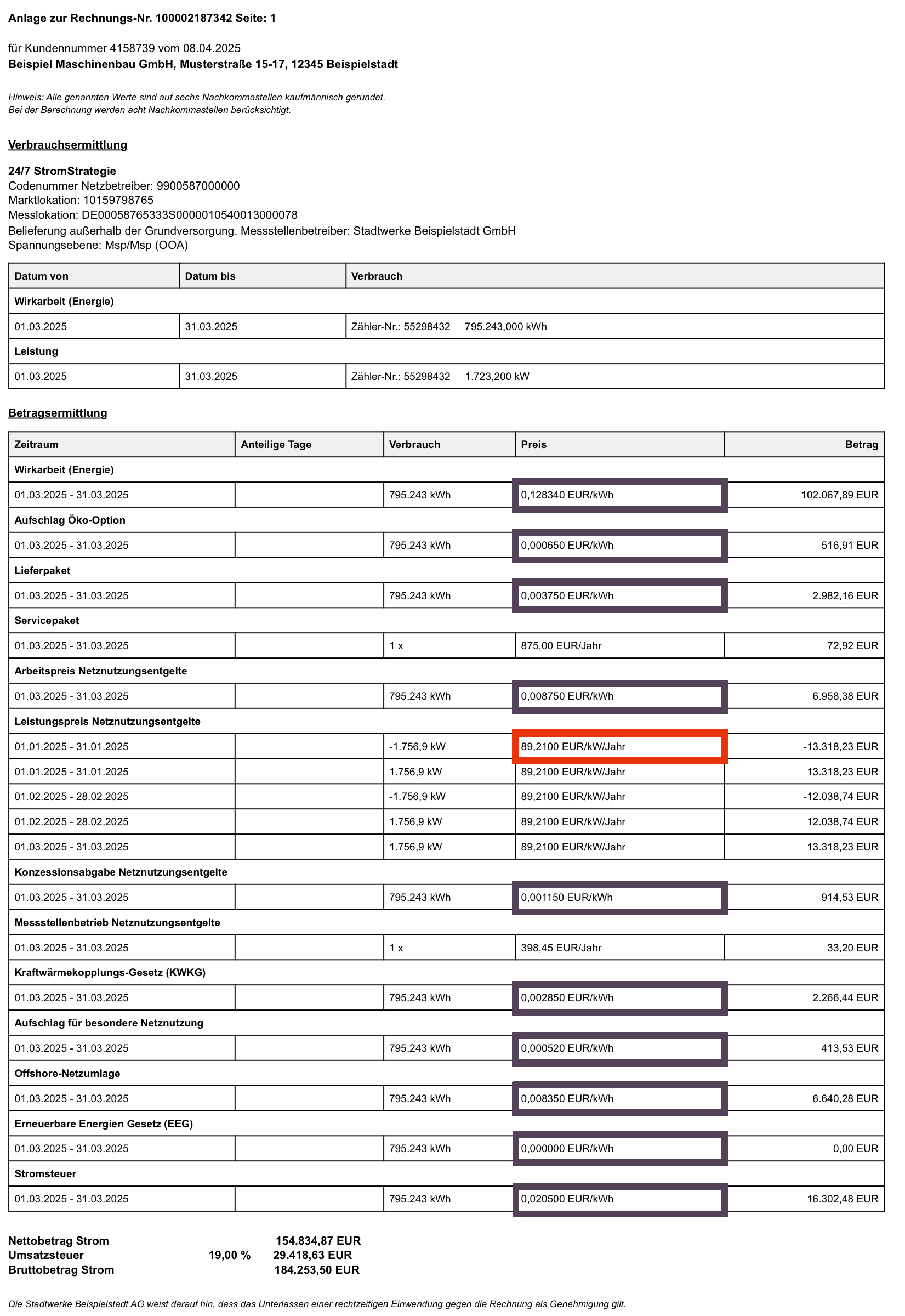
Task: Select the Servicepaket price 875,00 EUR/Jahr
Action: (x=561, y=645)
